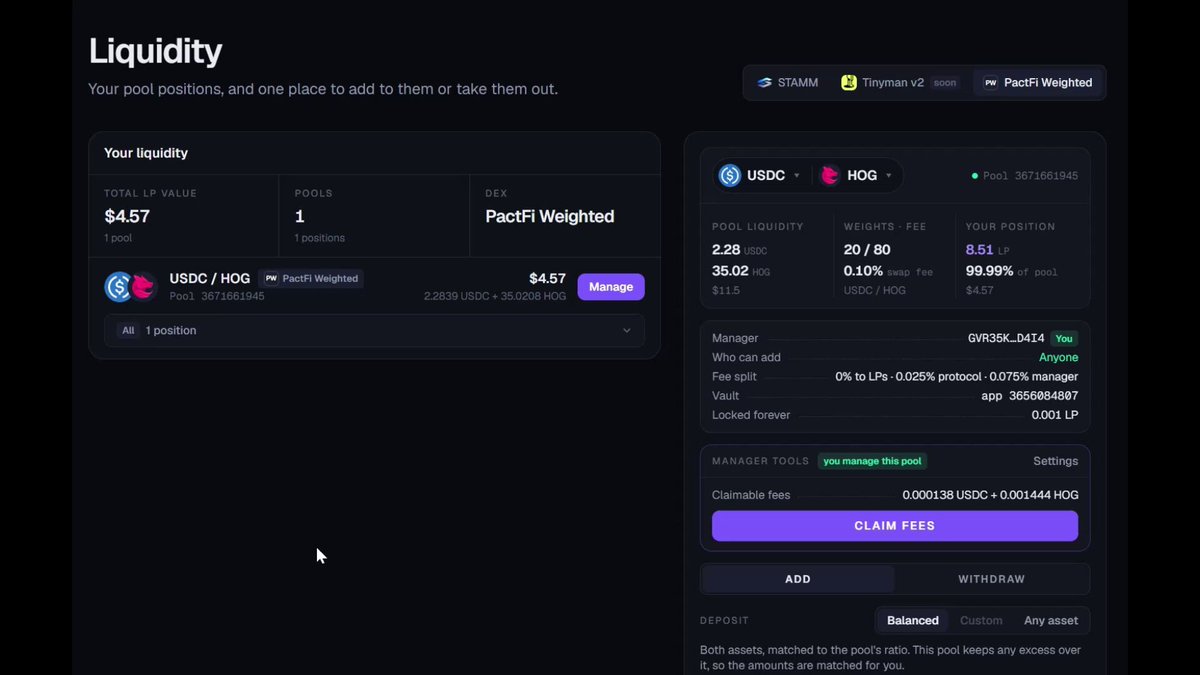Click Manage for the USDC / HOG pool
The height and width of the screenshot is (675, 1200).
611,287
